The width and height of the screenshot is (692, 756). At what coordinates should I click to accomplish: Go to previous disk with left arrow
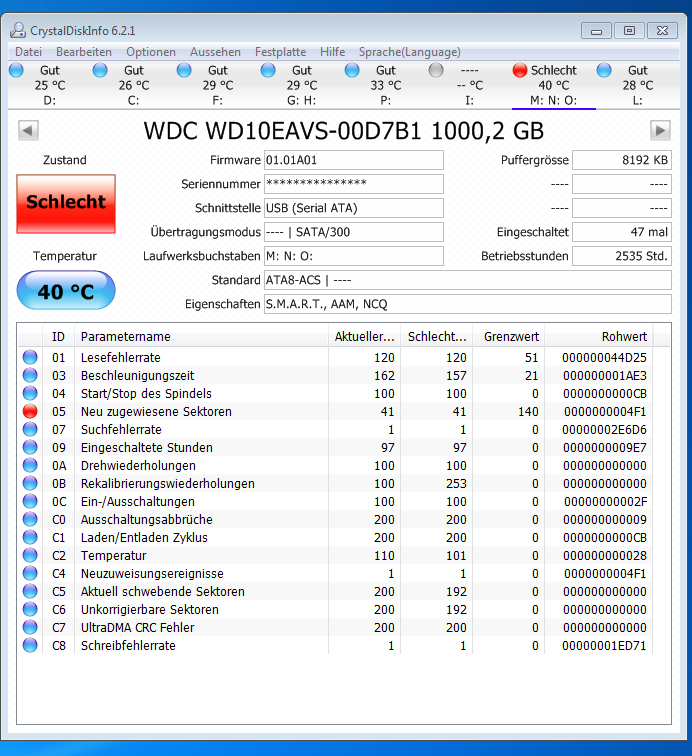tap(28, 130)
